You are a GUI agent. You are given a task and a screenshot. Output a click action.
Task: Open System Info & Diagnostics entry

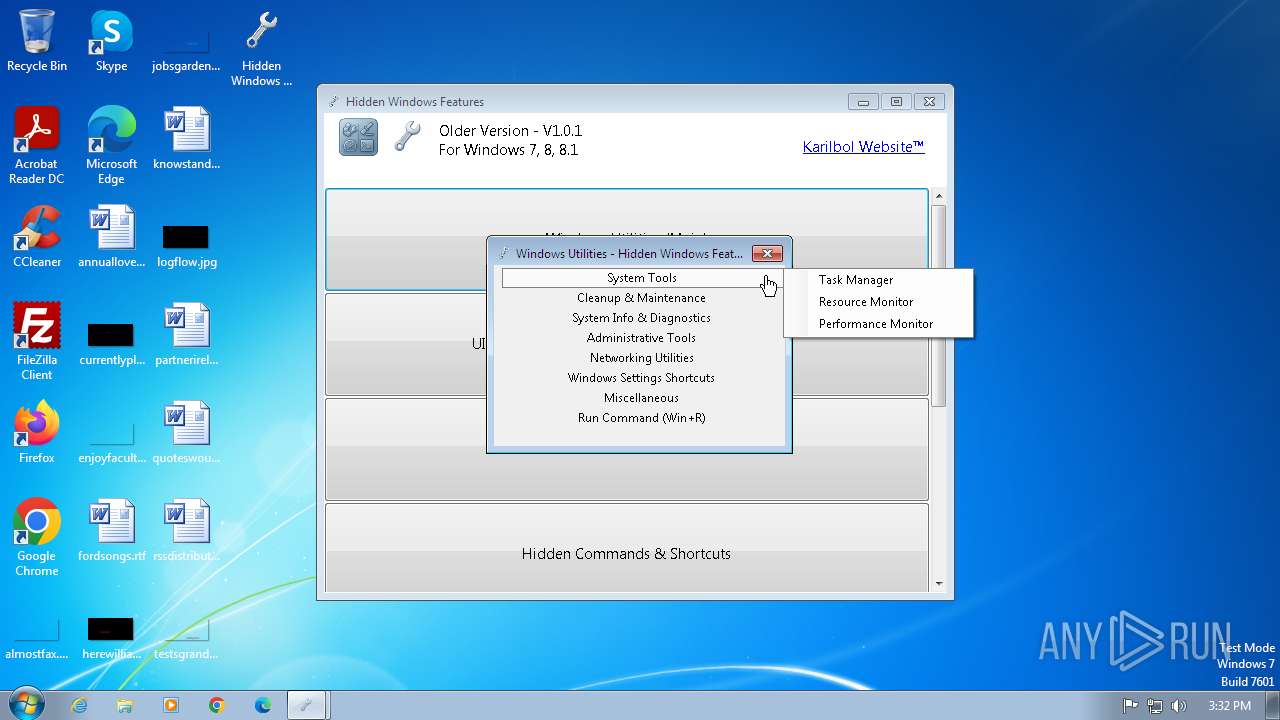click(641, 318)
